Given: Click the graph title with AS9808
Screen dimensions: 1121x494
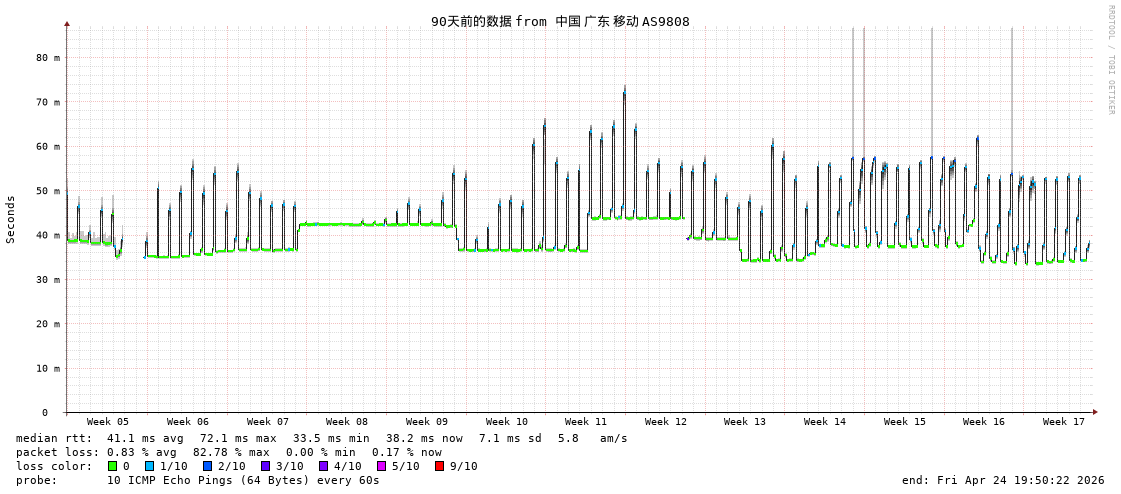Looking at the screenshot, I should 560,21.
